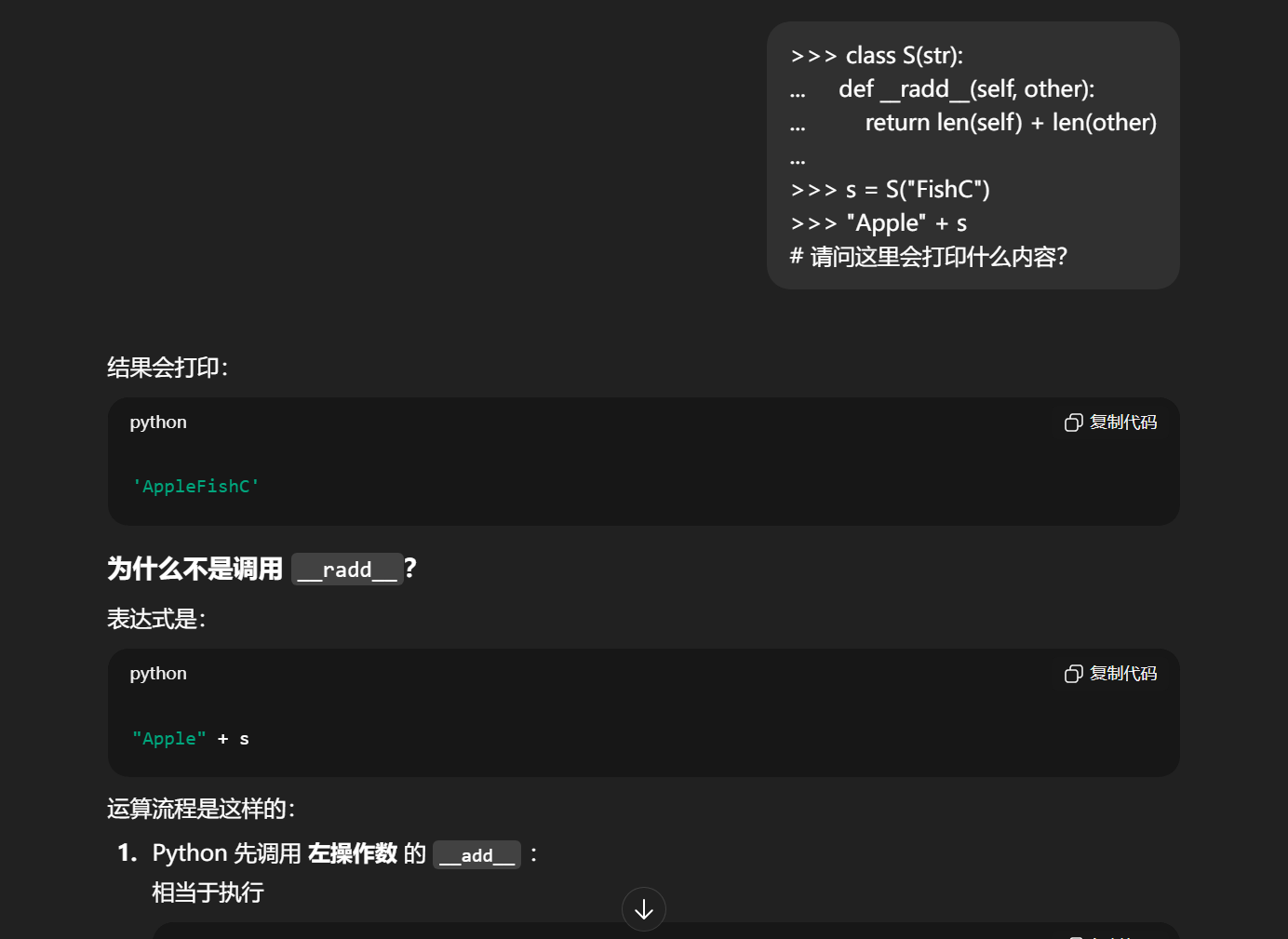Click the circular arrow button above the last code block

tap(644, 909)
